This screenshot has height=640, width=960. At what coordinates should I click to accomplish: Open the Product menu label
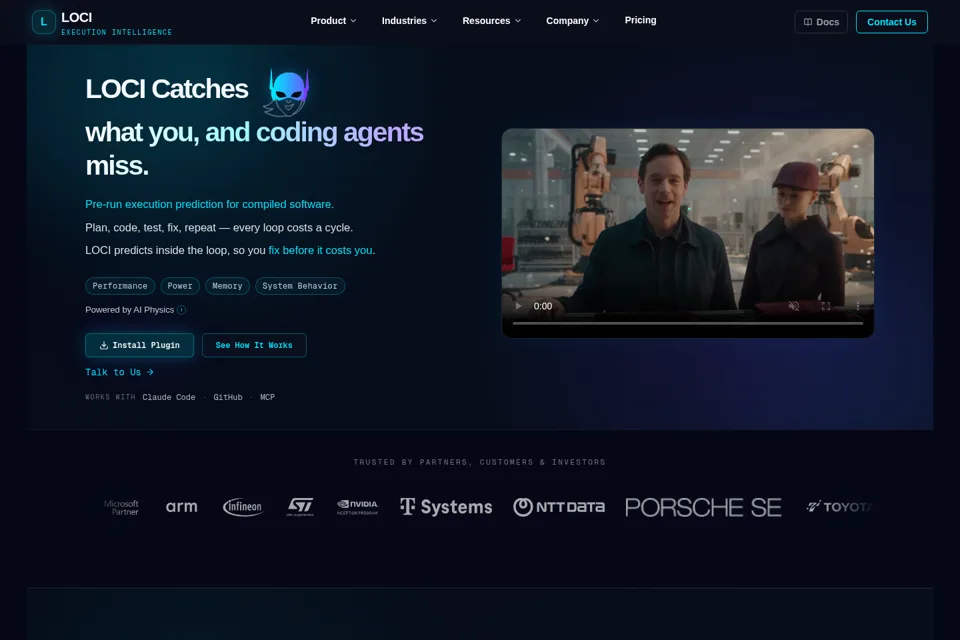328,21
